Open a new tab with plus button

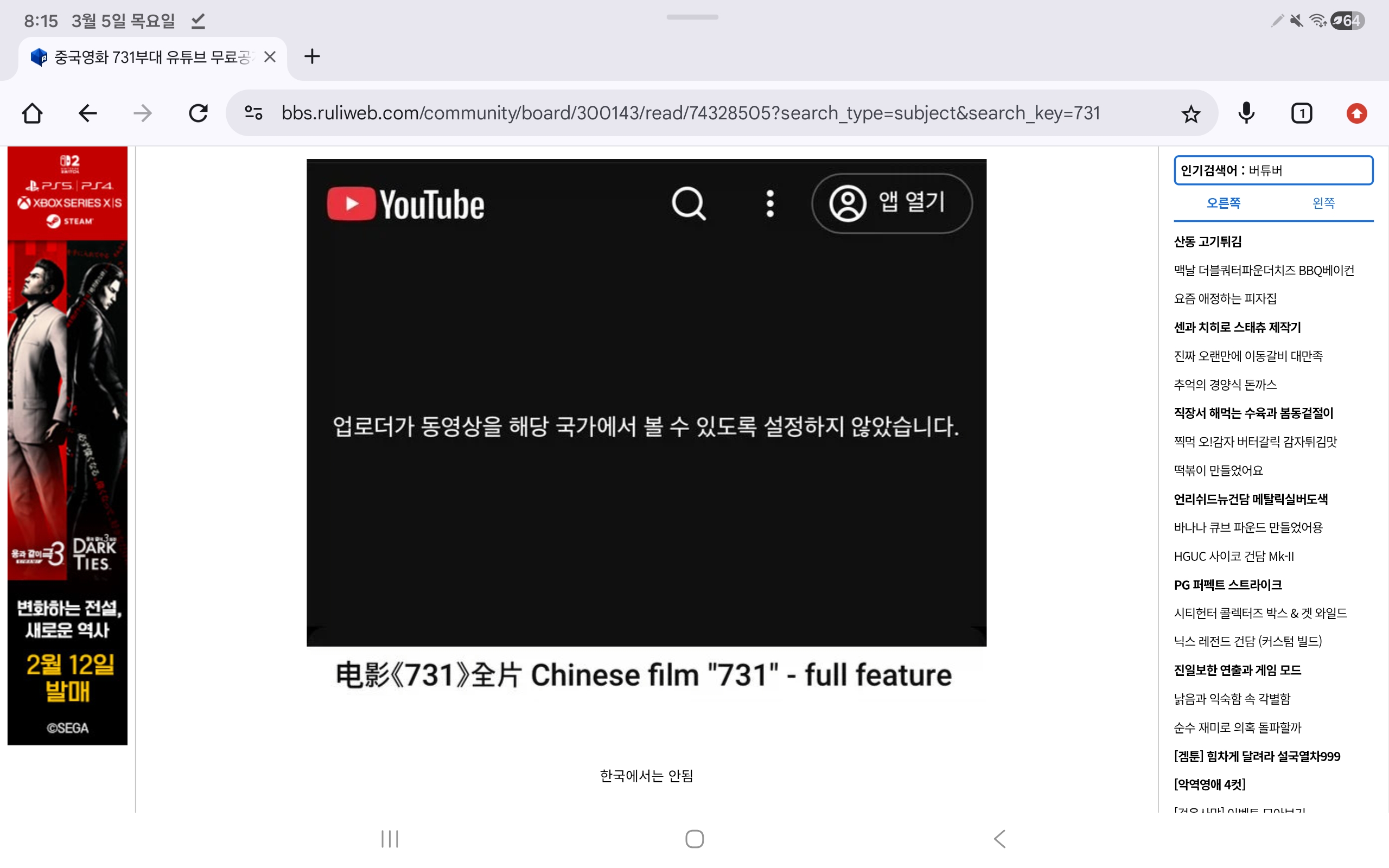(x=311, y=56)
